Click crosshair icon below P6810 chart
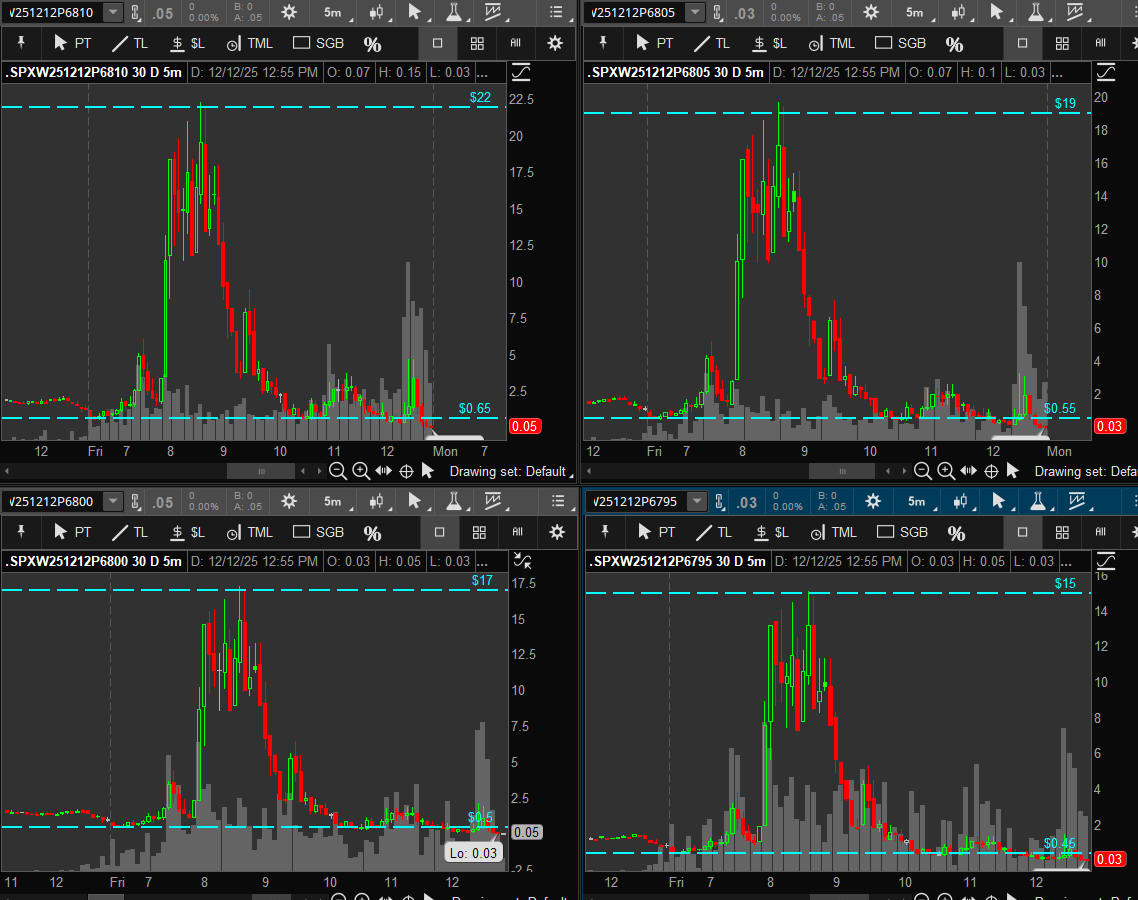The image size is (1138, 900). [406, 471]
